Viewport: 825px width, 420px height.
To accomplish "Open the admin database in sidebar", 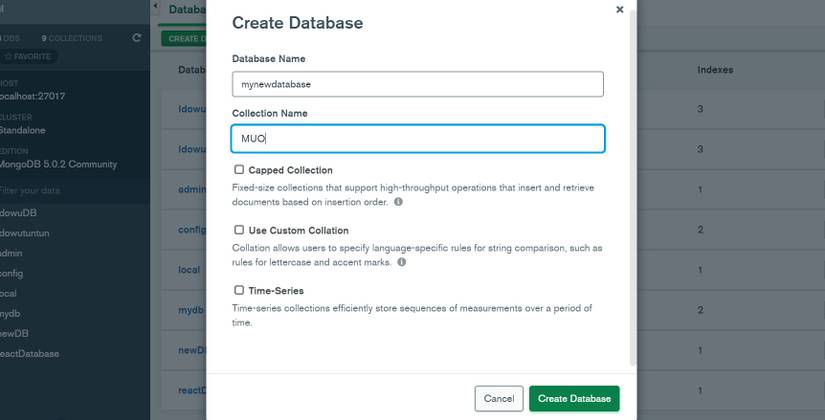I will pyautogui.click(x=12, y=253).
